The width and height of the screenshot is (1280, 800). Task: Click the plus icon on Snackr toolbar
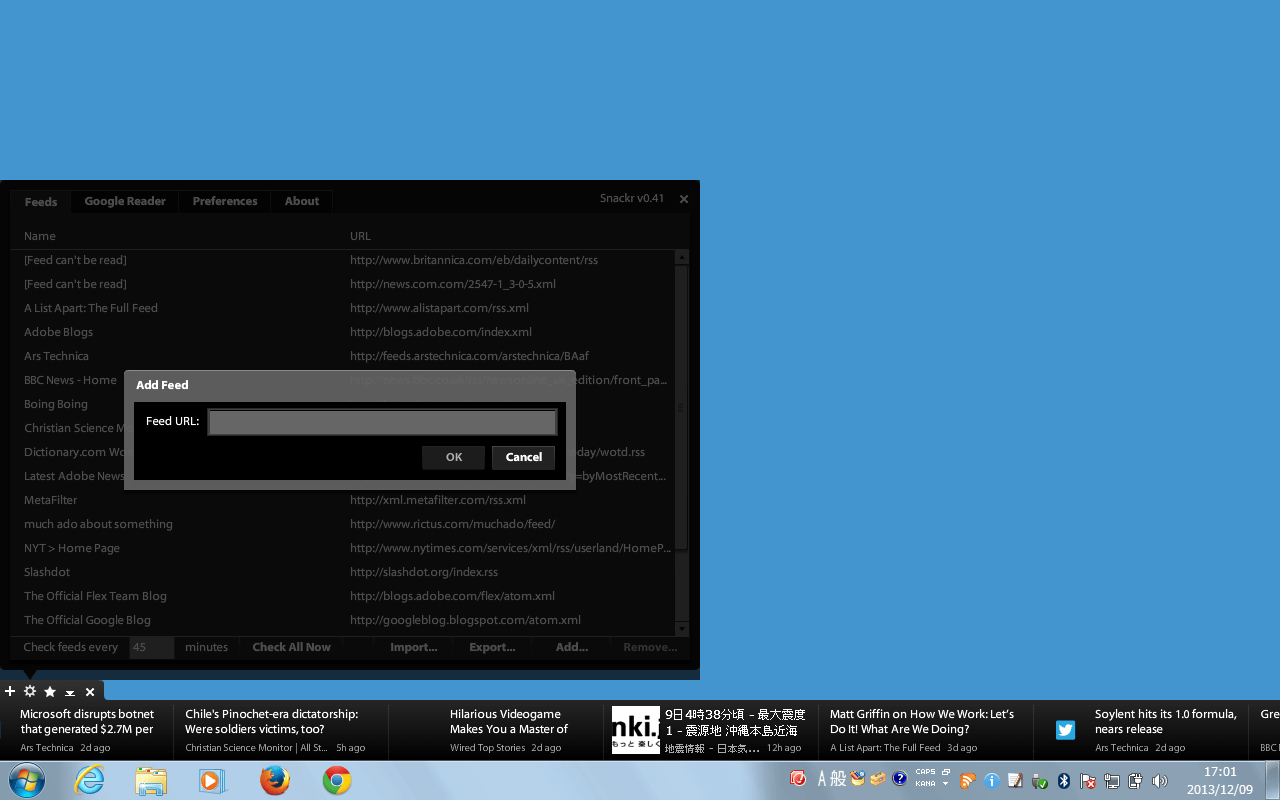[x=10, y=691]
